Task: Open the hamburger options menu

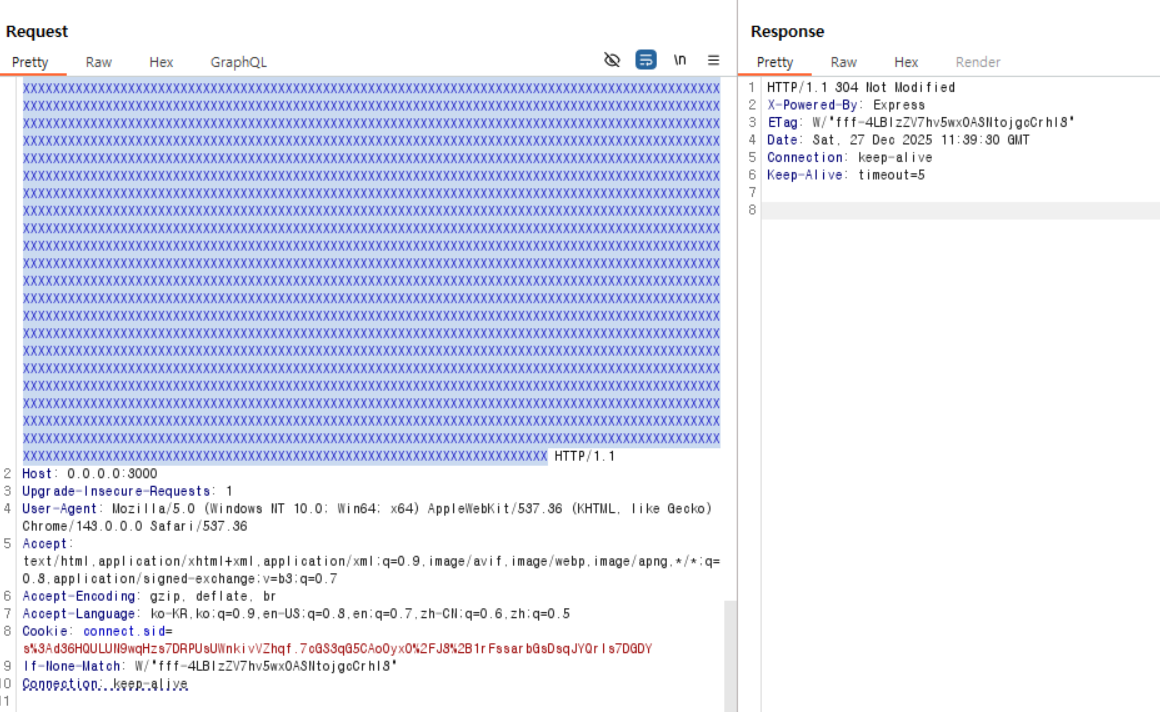Action: (x=713, y=60)
